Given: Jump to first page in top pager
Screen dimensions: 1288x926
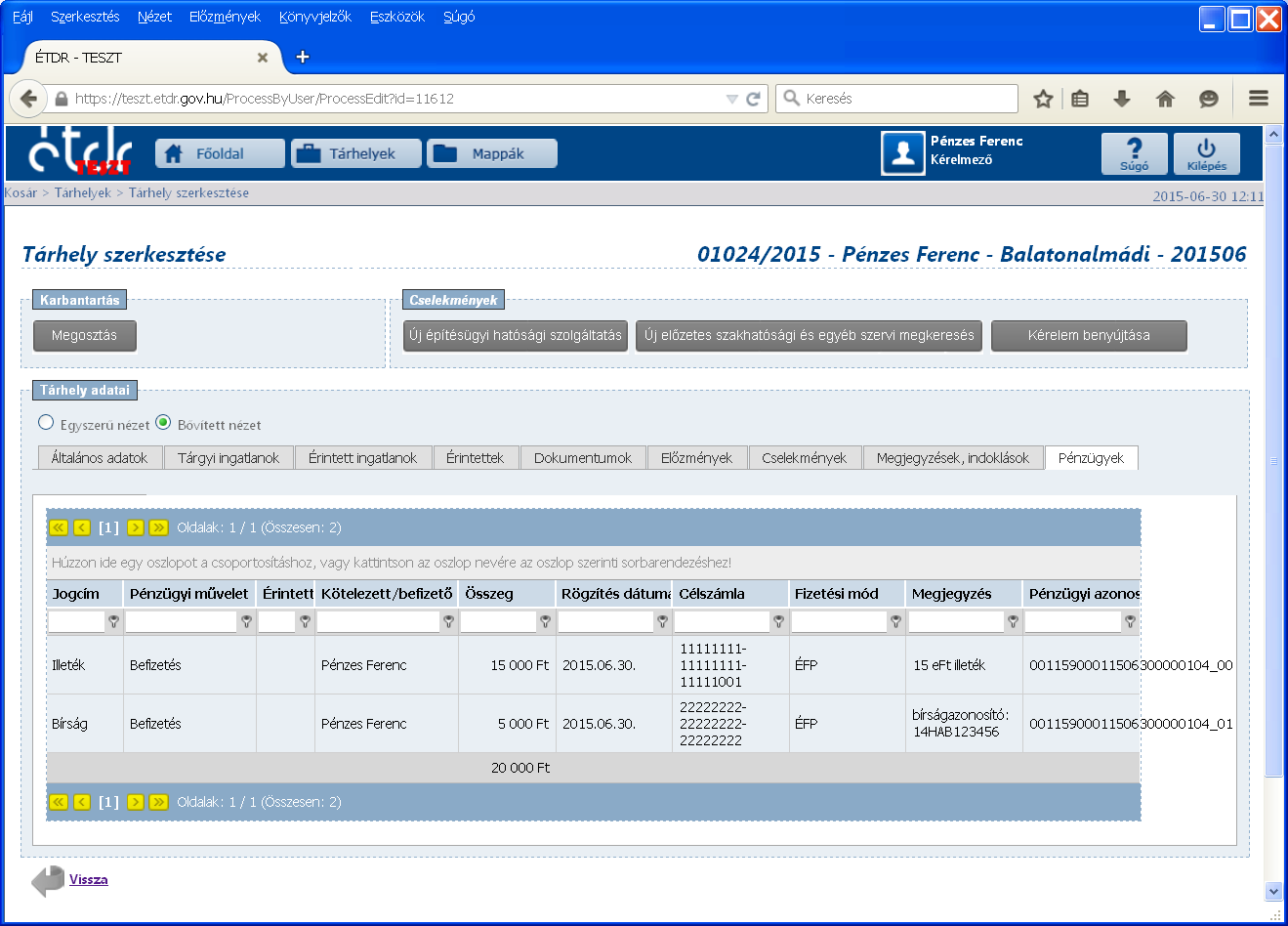Looking at the screenshot, I should 59,527.
